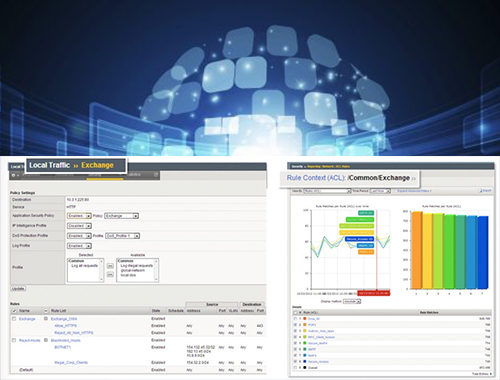Open the gear settings menu in Local Traffic toolbar

pos(14,175)
